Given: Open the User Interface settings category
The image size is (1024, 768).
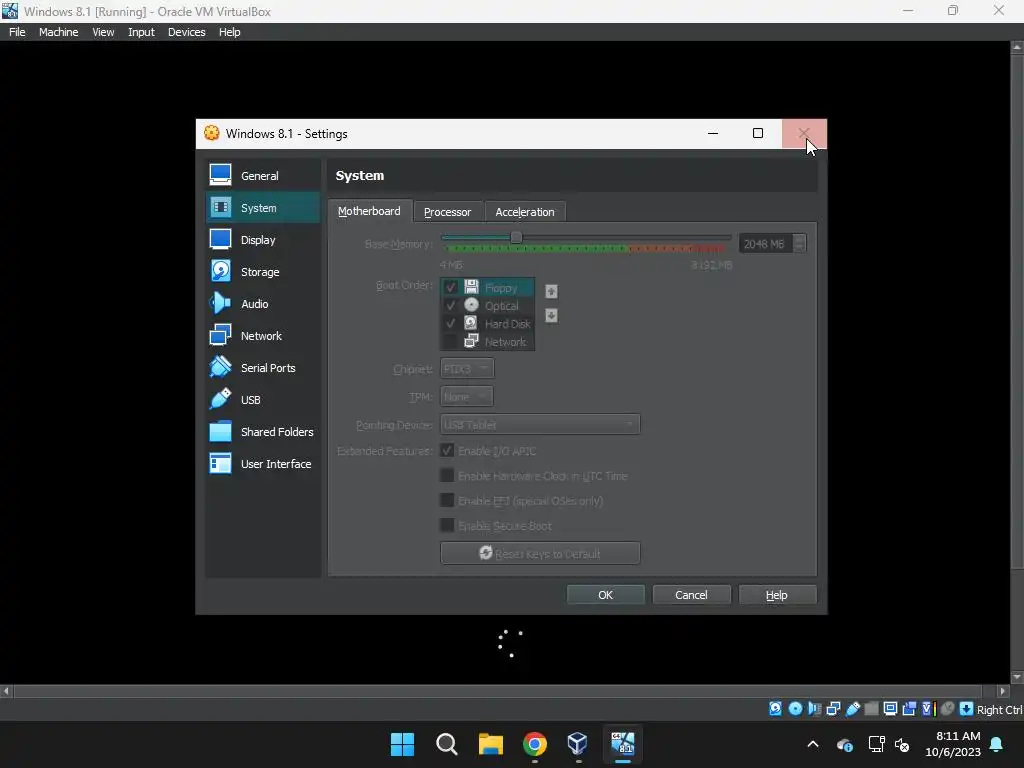Looking at the screenshot, I should click(x=263, y=464).
